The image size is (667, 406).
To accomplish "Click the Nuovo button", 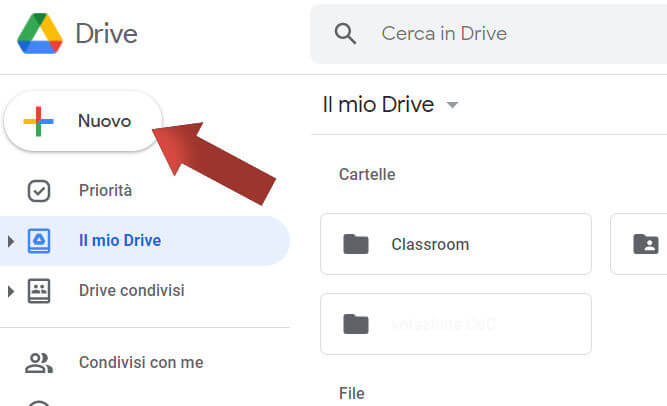I will pos(83,121).
